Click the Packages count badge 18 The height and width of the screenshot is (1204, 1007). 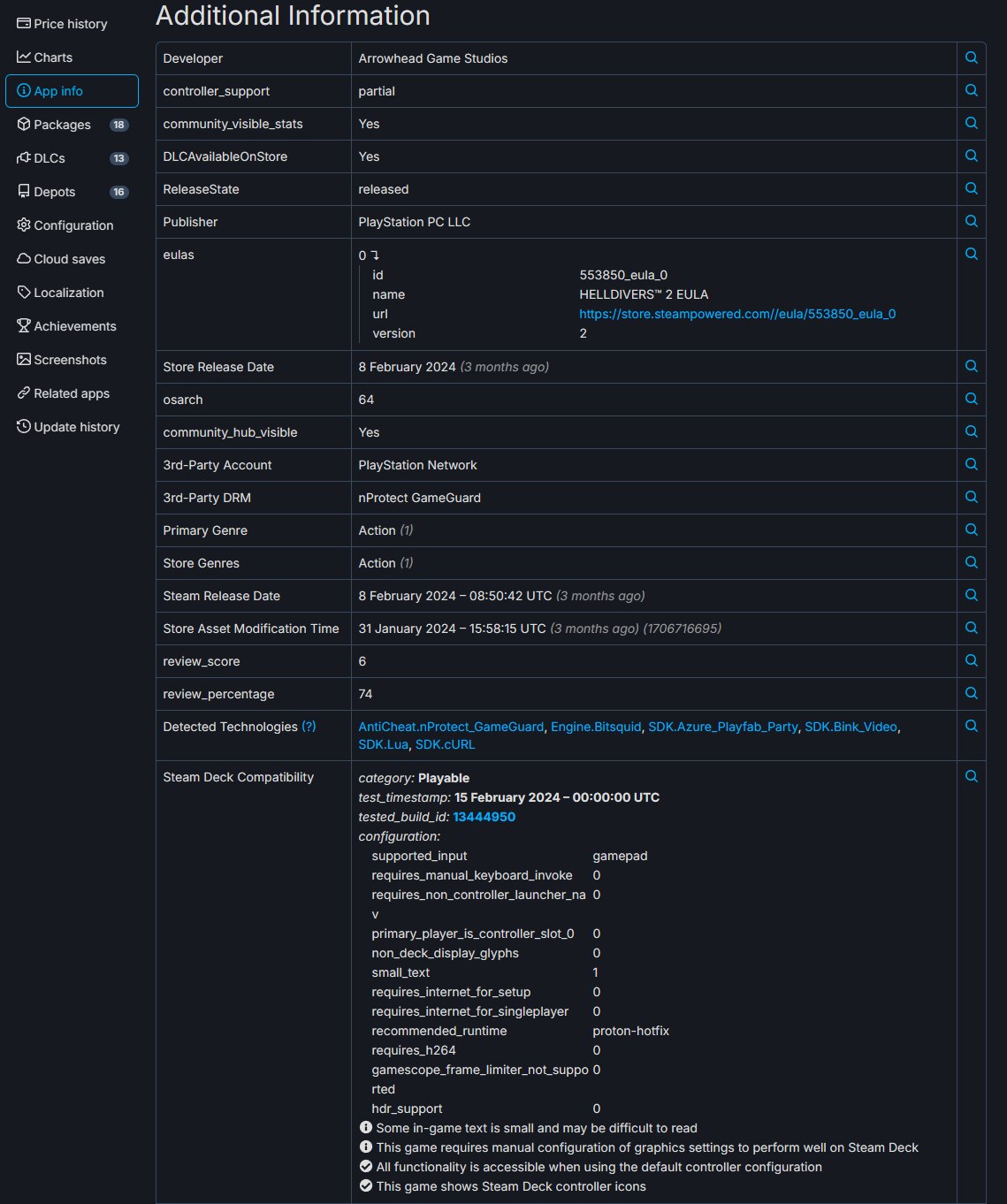[118, 126]
